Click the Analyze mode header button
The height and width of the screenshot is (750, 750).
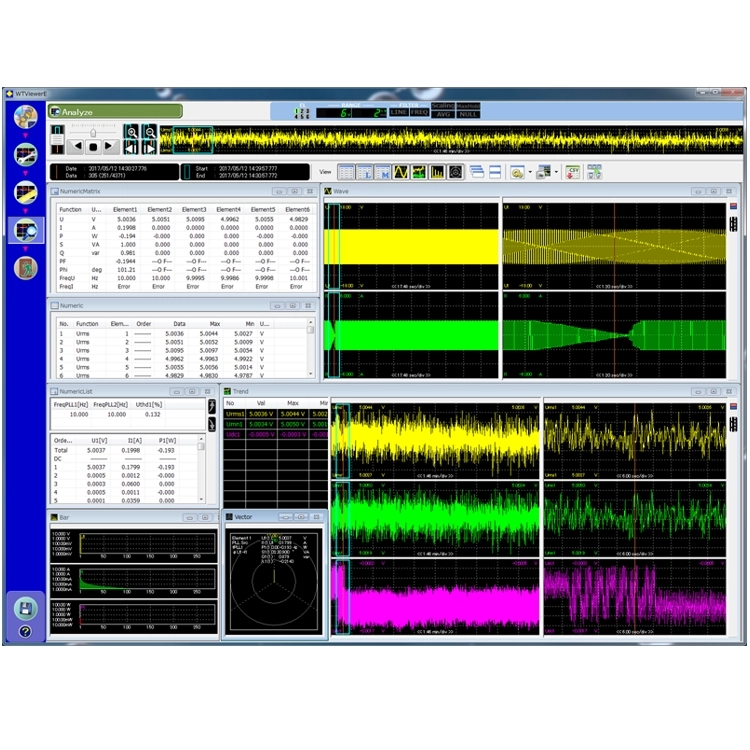(x=115, y=111)
